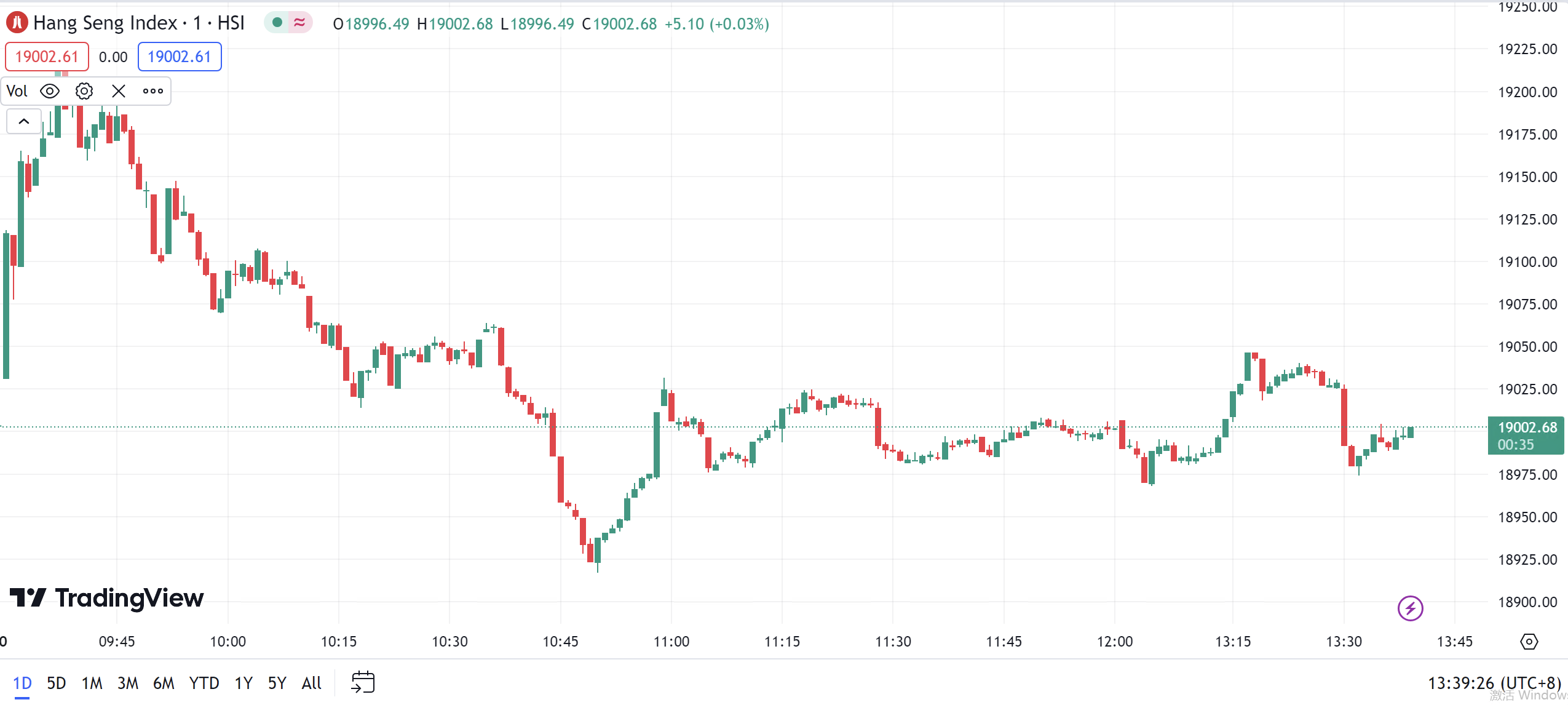1568x705 pixels.
Task: Select the 5D time range
Action: tap(56, 683)
